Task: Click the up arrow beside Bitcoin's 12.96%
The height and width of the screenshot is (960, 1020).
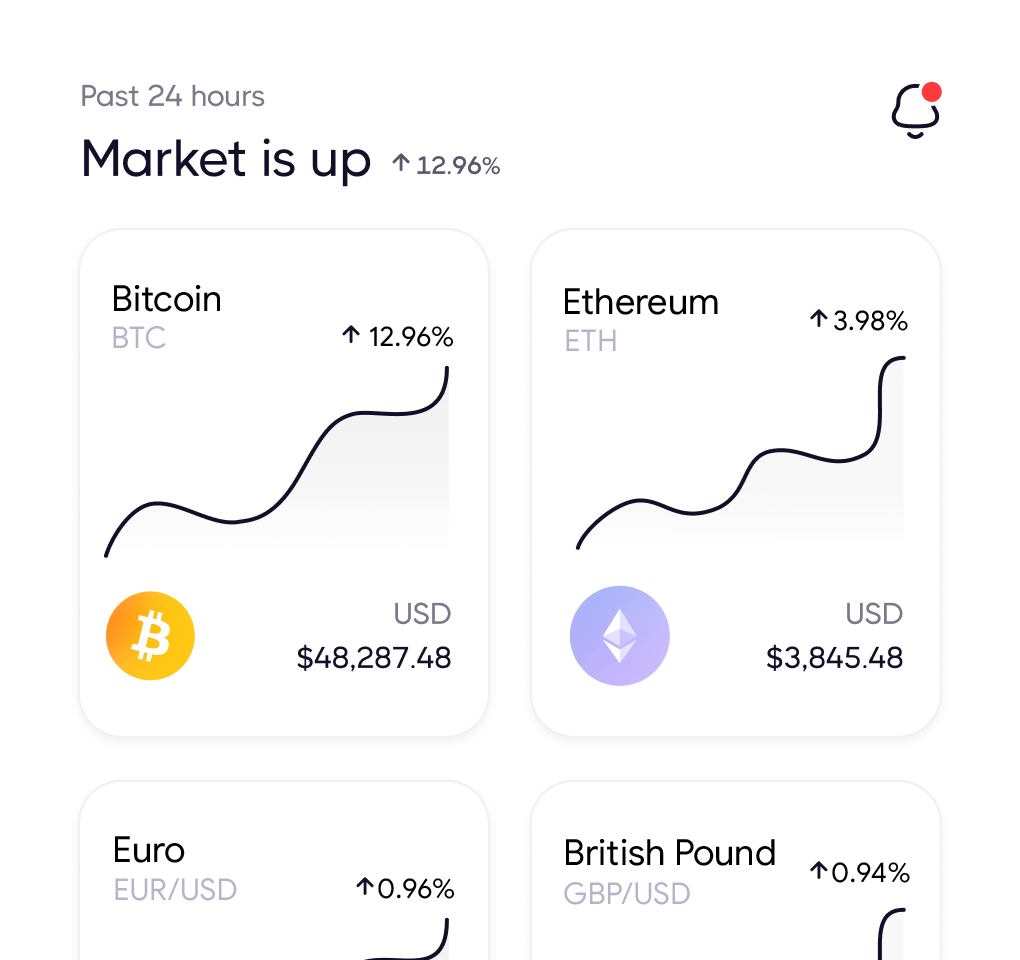Action: coord(350,336)
